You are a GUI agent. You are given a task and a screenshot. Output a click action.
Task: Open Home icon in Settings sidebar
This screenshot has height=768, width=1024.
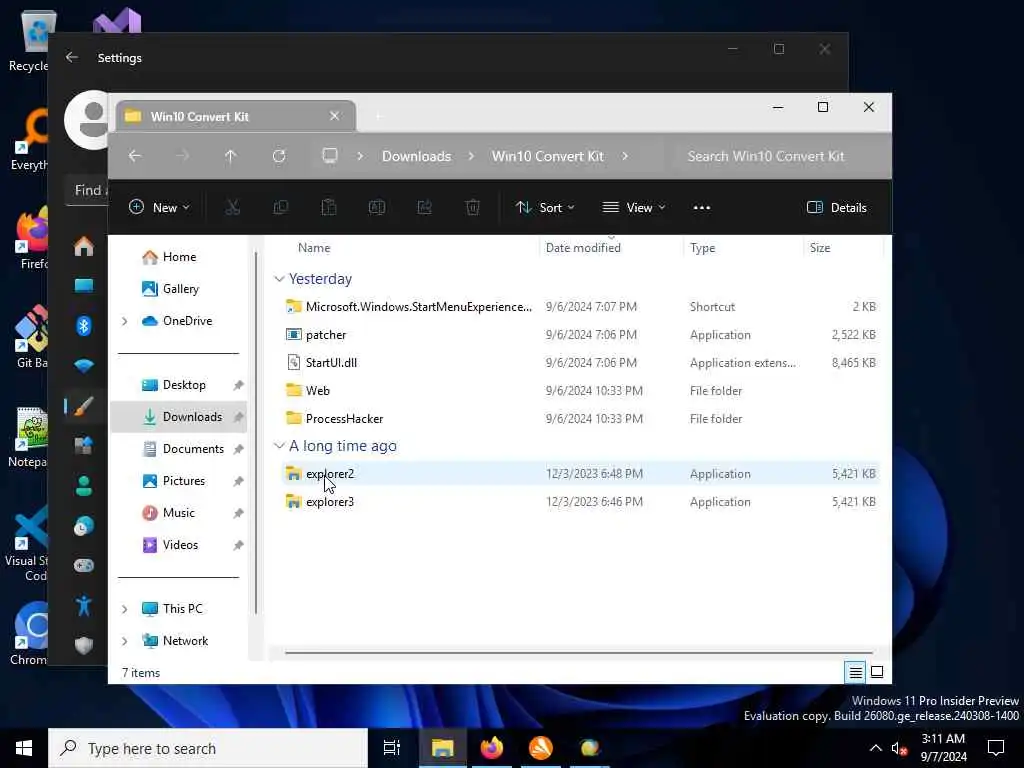pyautogui.click(x=84, y=247)
